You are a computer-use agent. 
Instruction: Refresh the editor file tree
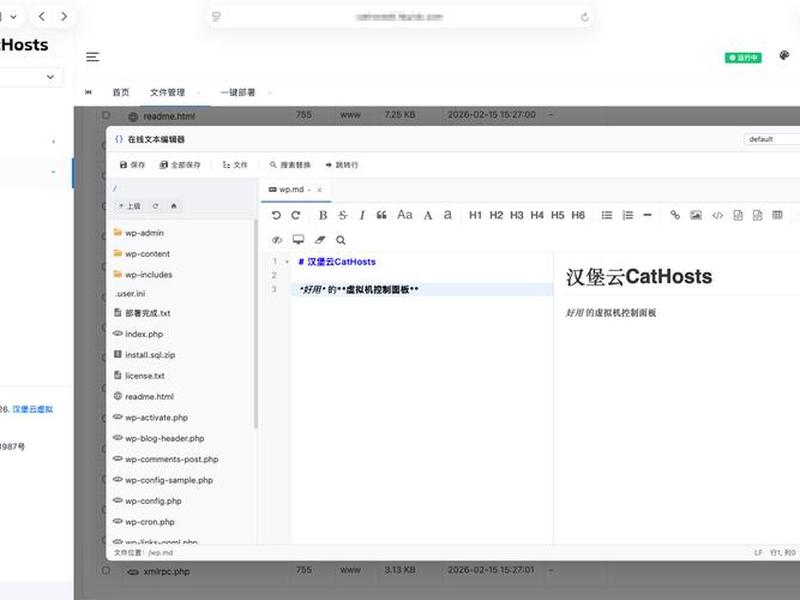(156, 206)
